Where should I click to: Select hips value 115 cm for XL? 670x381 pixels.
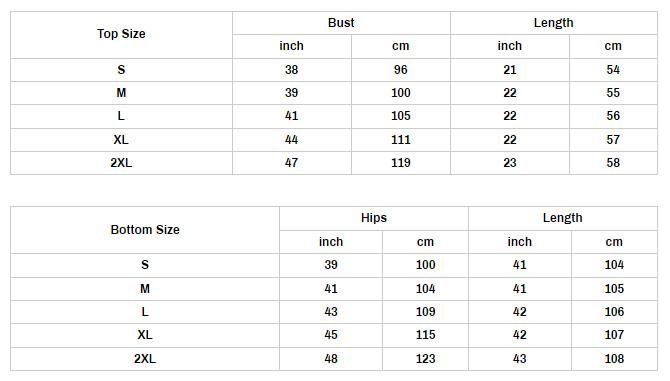(426, 335)
